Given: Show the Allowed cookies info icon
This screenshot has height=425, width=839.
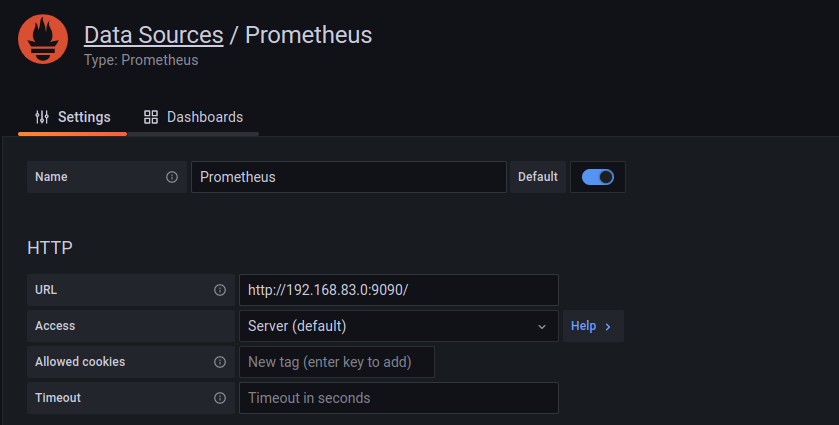Looking at the screenshot, I should [x=220, y=362].
